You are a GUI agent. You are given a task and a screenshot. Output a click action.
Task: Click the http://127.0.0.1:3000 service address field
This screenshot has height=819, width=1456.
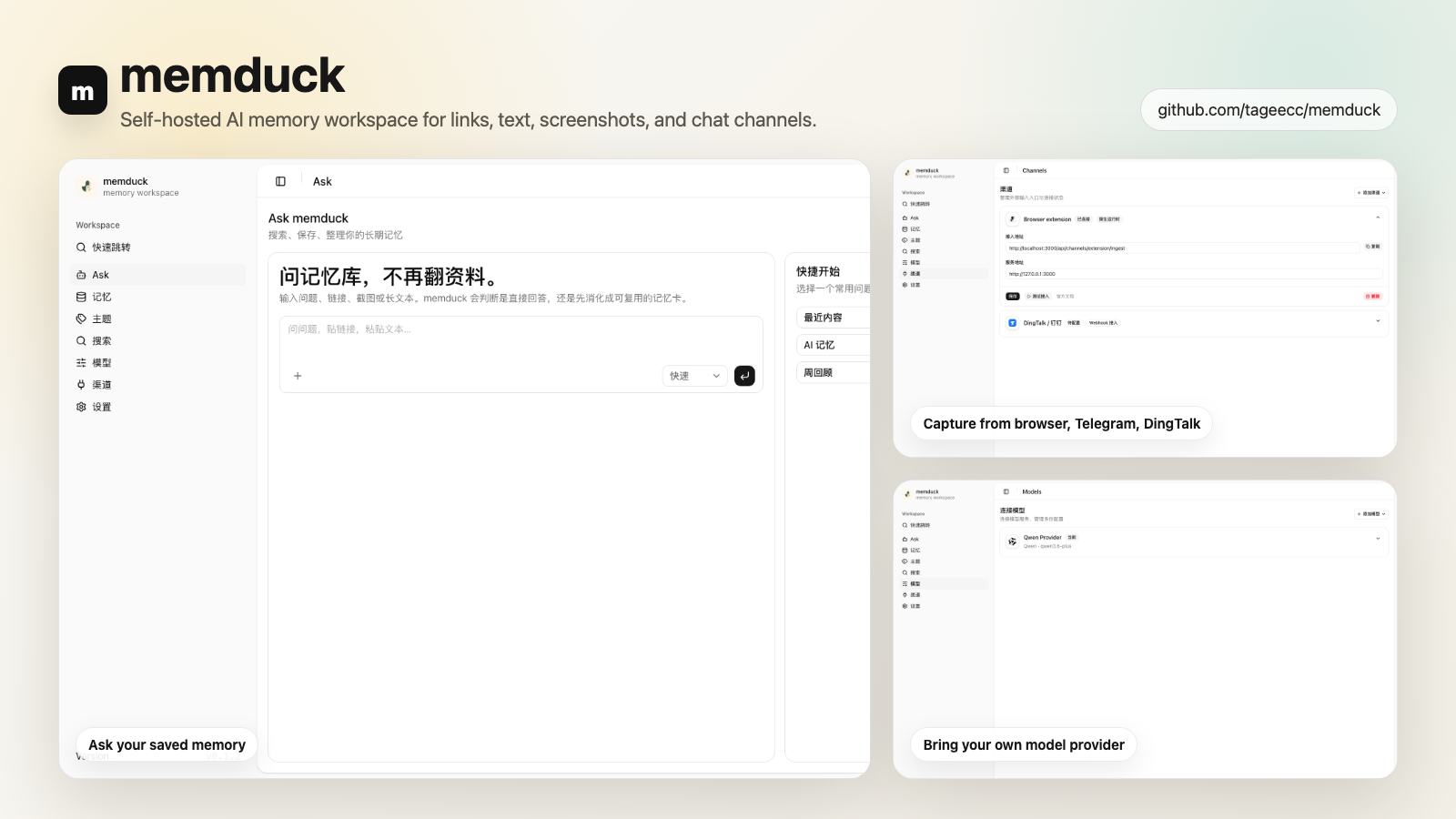click(1194, 274)
